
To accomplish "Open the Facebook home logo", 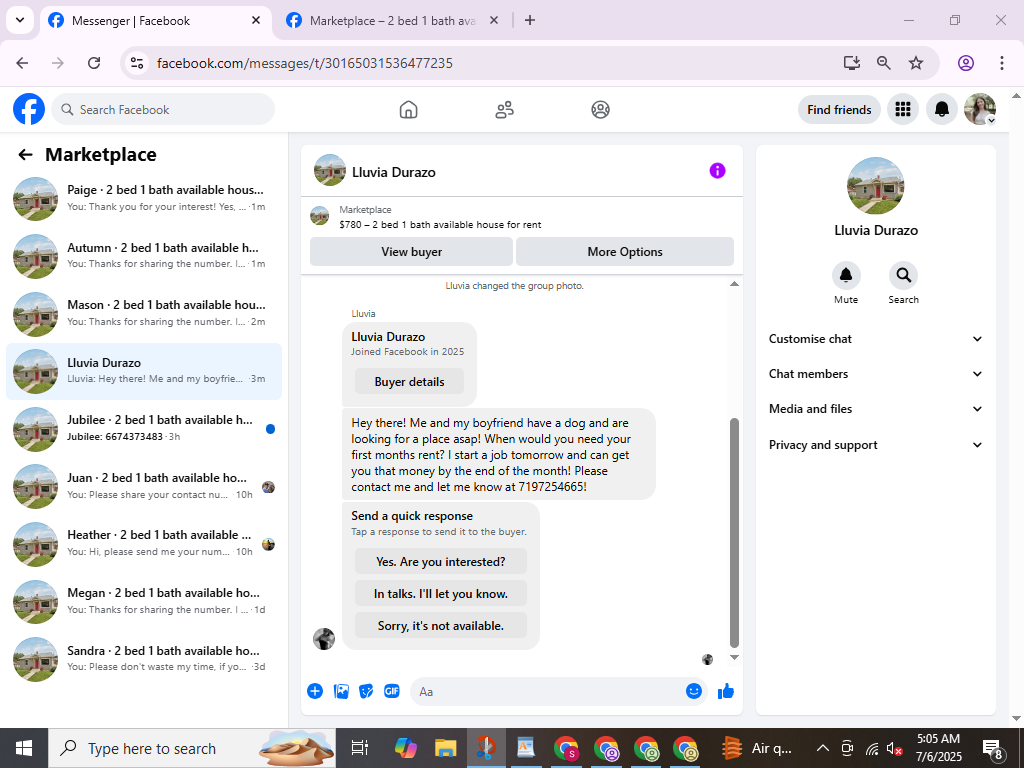I will (x=29, y=109).
